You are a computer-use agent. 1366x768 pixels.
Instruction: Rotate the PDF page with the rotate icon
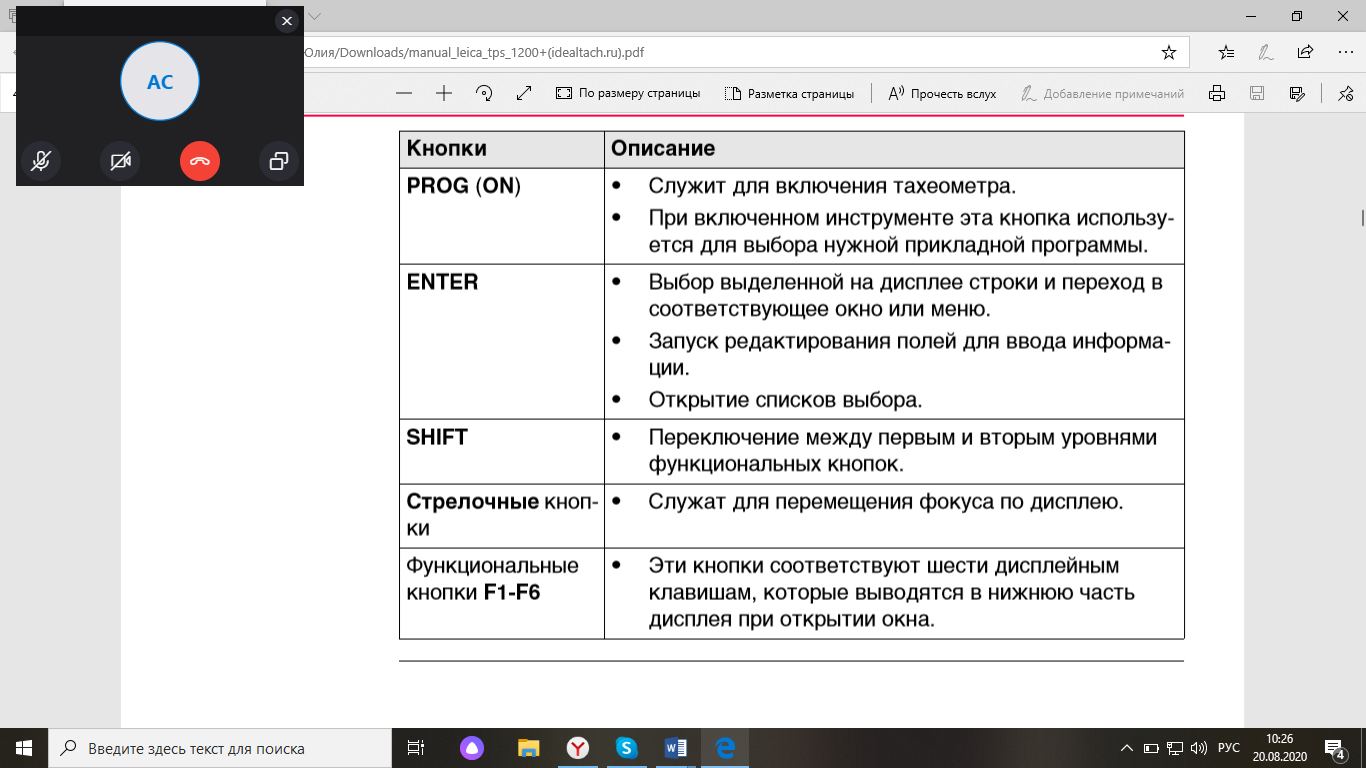(484, 93)
